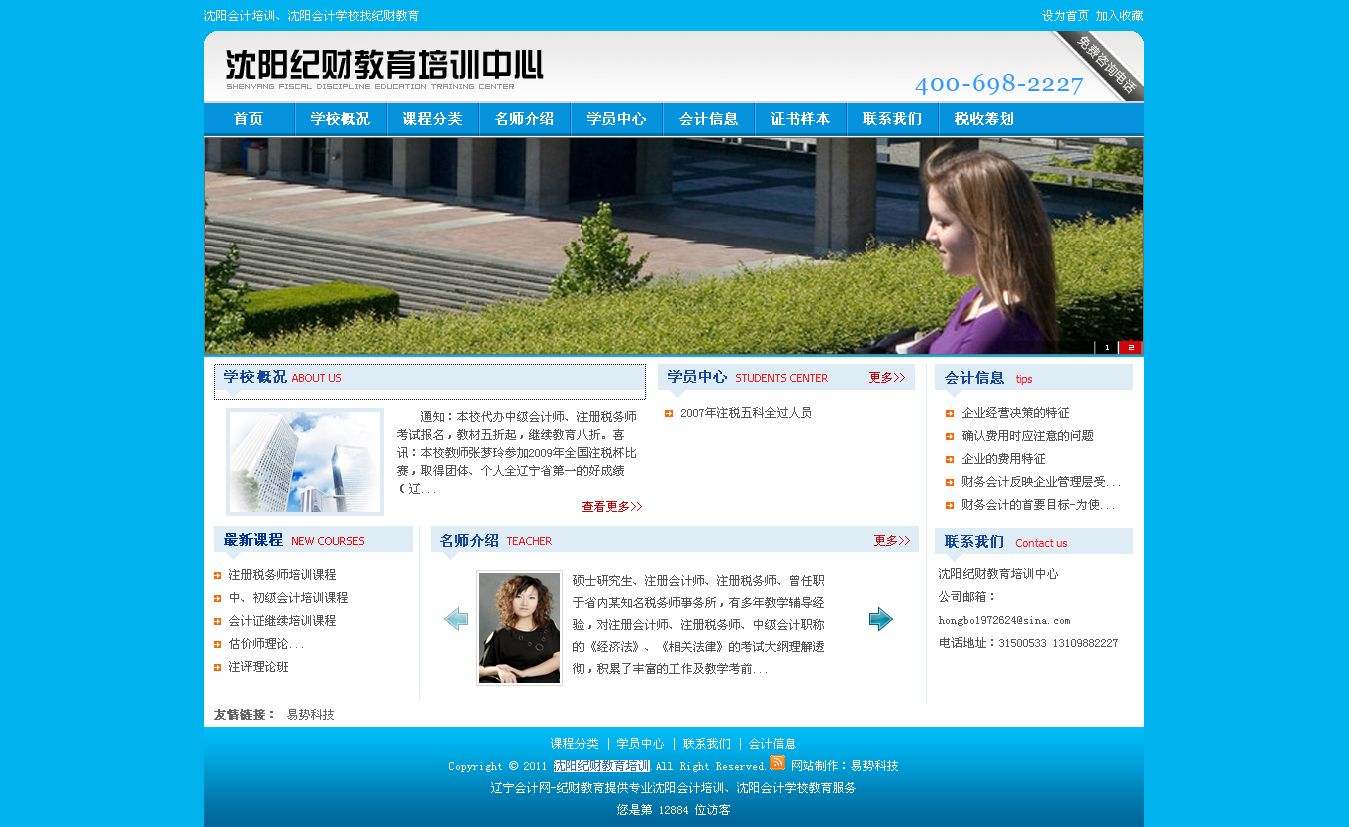Expand 更多>> in 学员中心 section
Screen dimensions: 1349x827
(x=886, y=378)
